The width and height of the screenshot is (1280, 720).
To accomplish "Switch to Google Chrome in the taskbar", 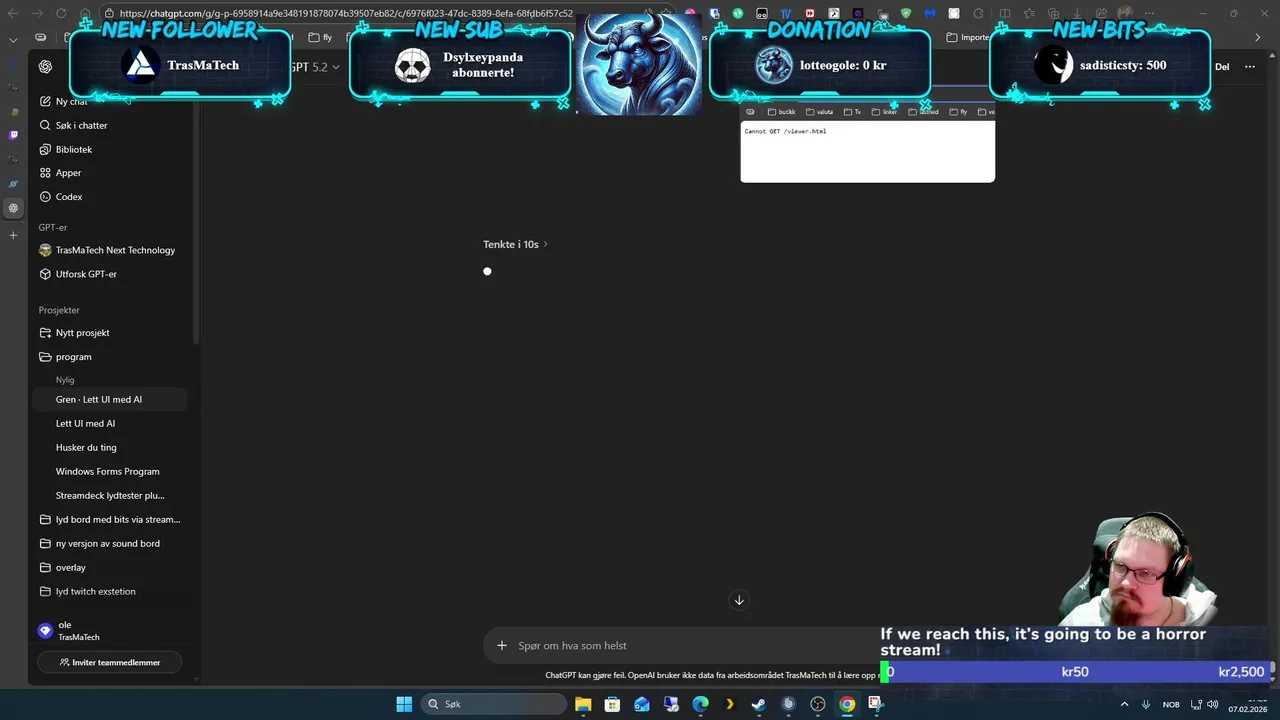I will coord(847,704).
